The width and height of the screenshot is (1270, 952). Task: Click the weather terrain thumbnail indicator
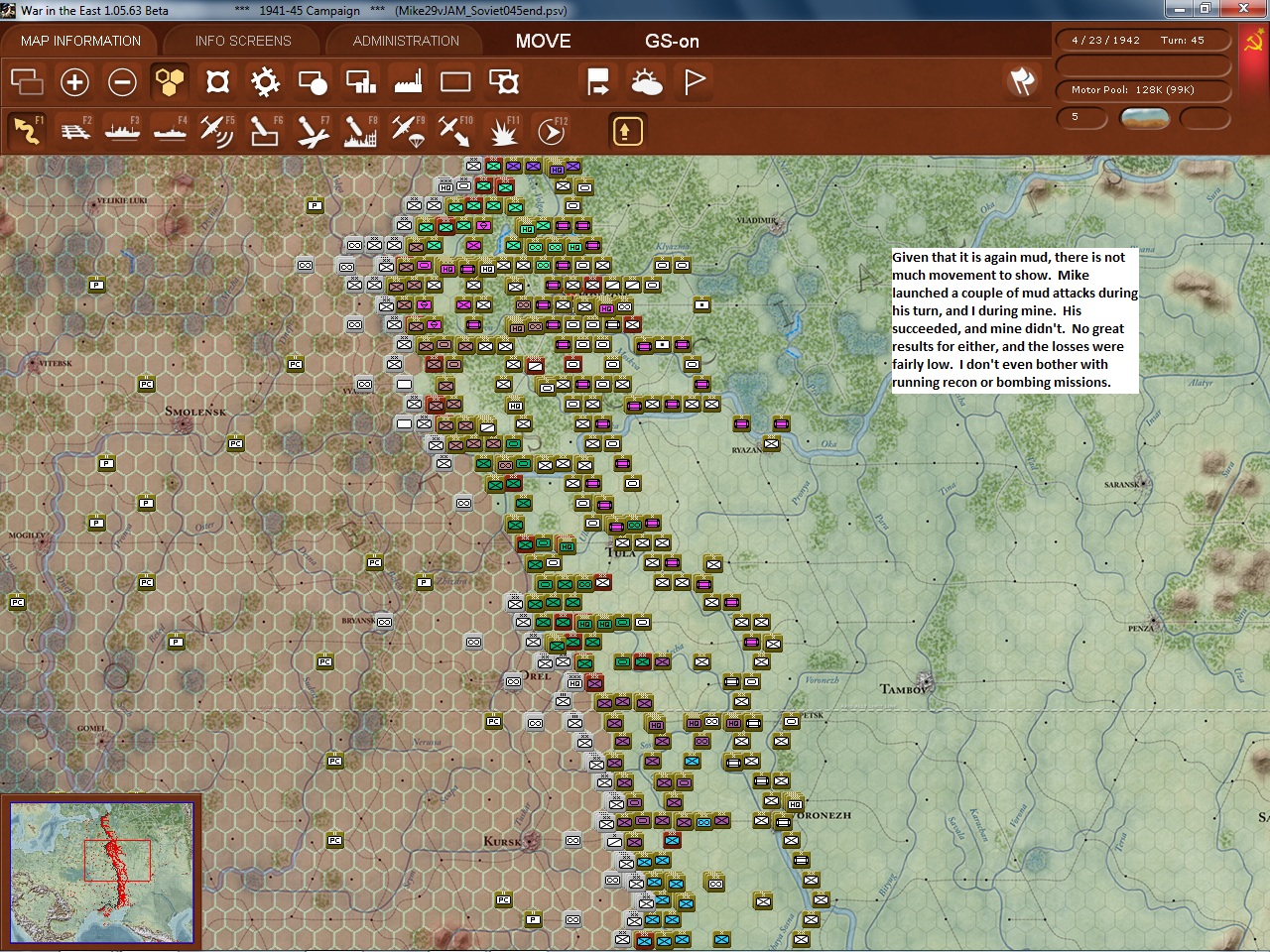[x=1144, y=118]
